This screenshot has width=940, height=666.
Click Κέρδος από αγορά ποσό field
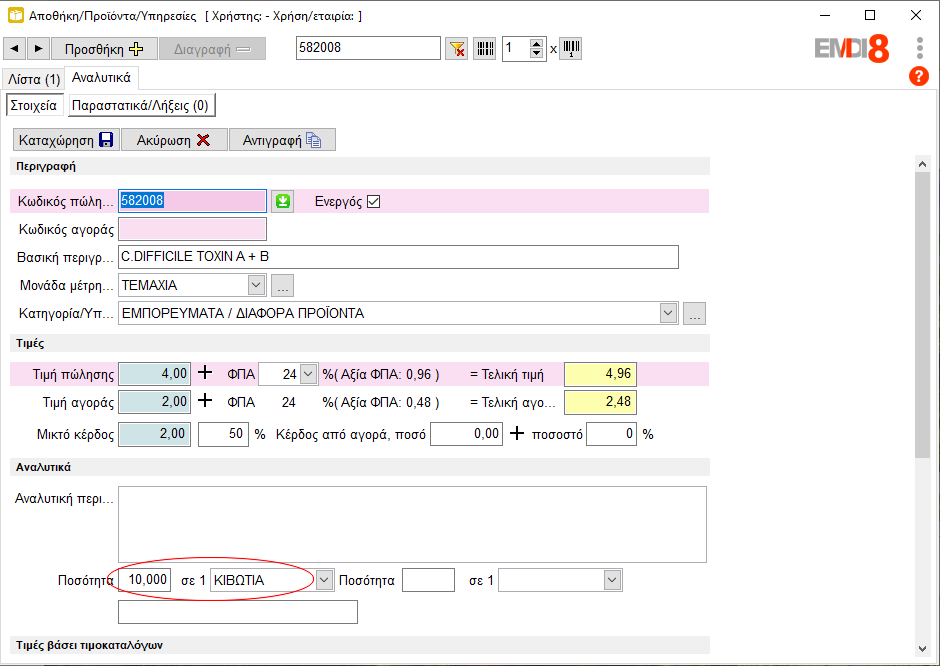[x=466, y=434]
